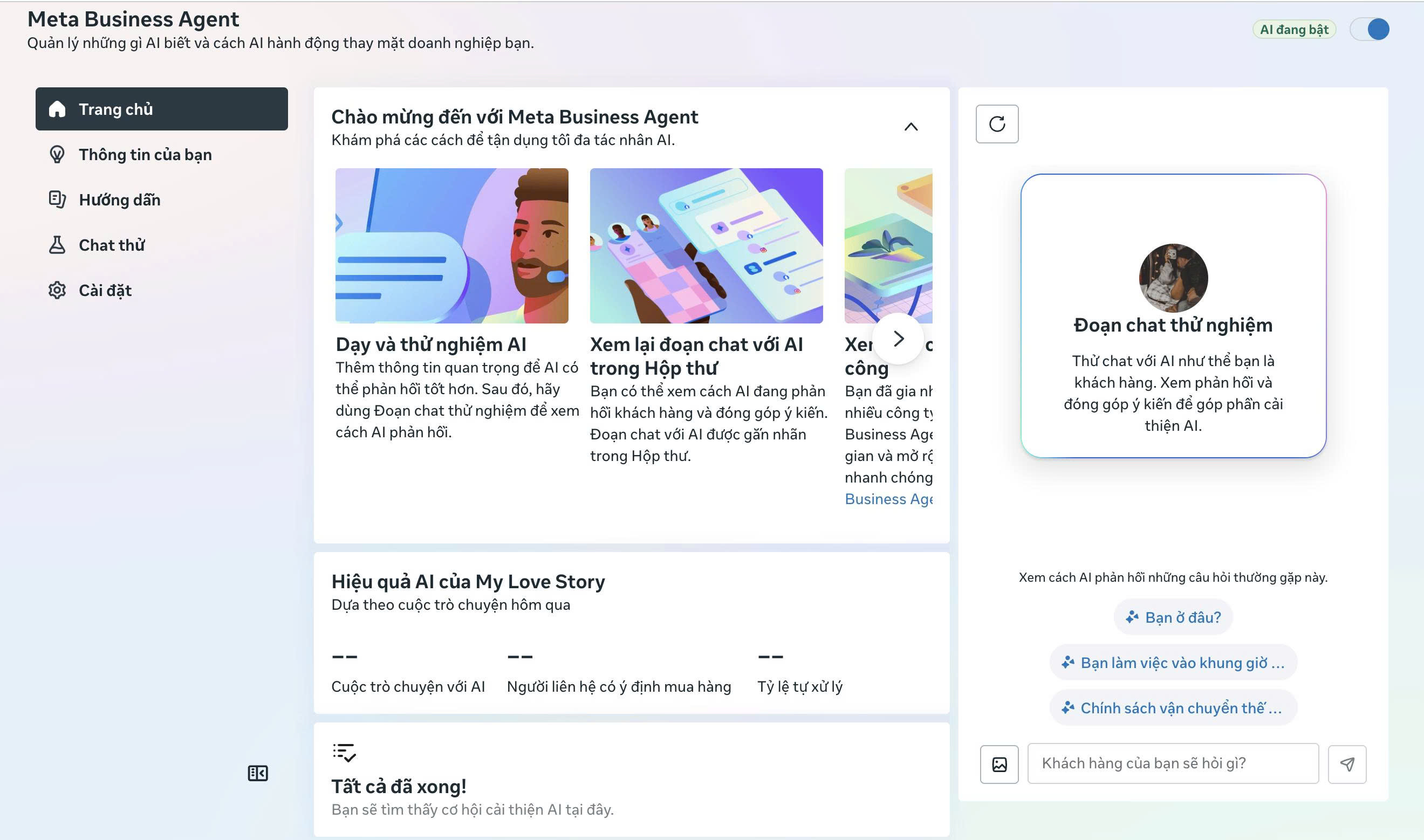Click the Tất cả đã xong! heading
The height and width of the screenshot is (840, 1424).
coord(399,786)
